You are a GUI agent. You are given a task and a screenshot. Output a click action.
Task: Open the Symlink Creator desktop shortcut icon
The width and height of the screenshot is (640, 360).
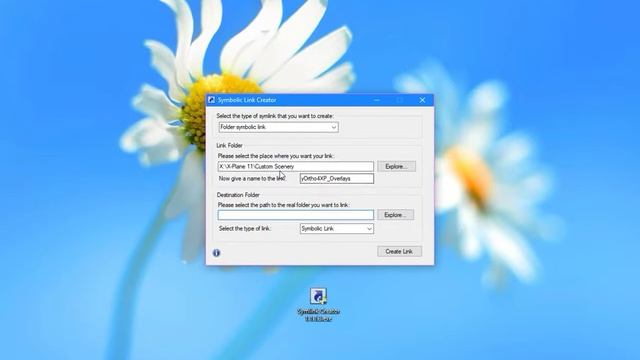coord(318,305)
